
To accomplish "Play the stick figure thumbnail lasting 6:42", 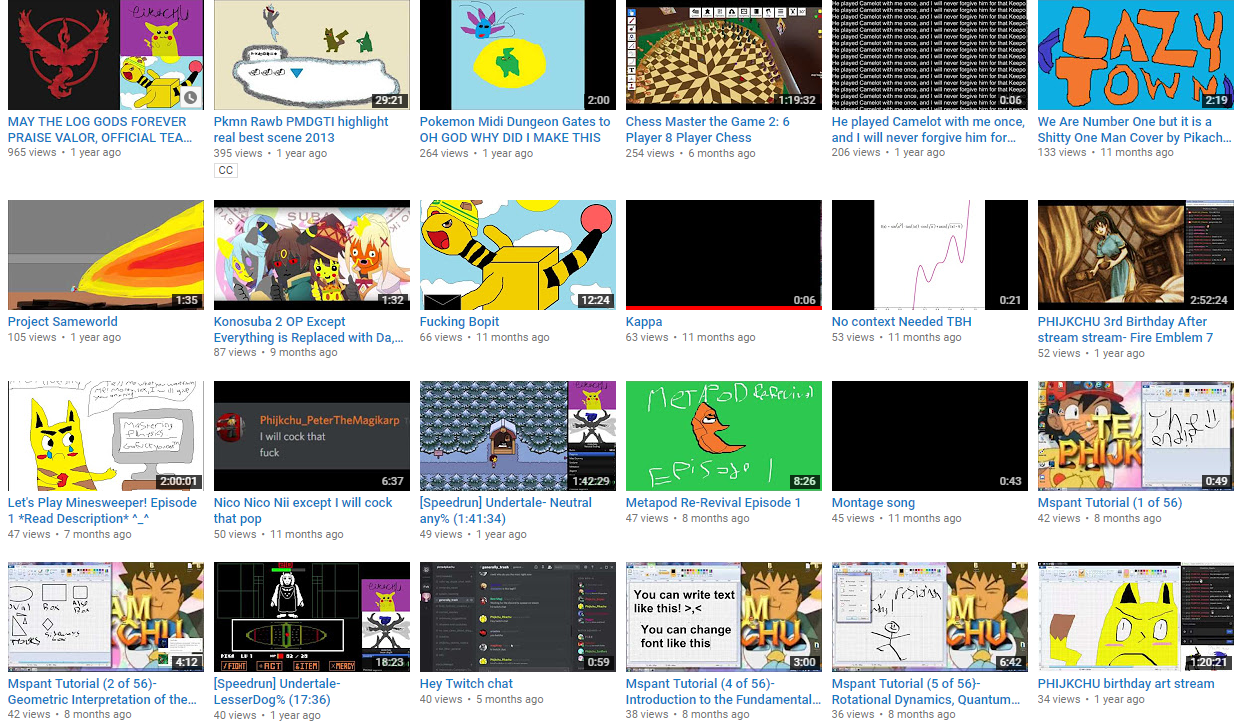I will point(930,617).
